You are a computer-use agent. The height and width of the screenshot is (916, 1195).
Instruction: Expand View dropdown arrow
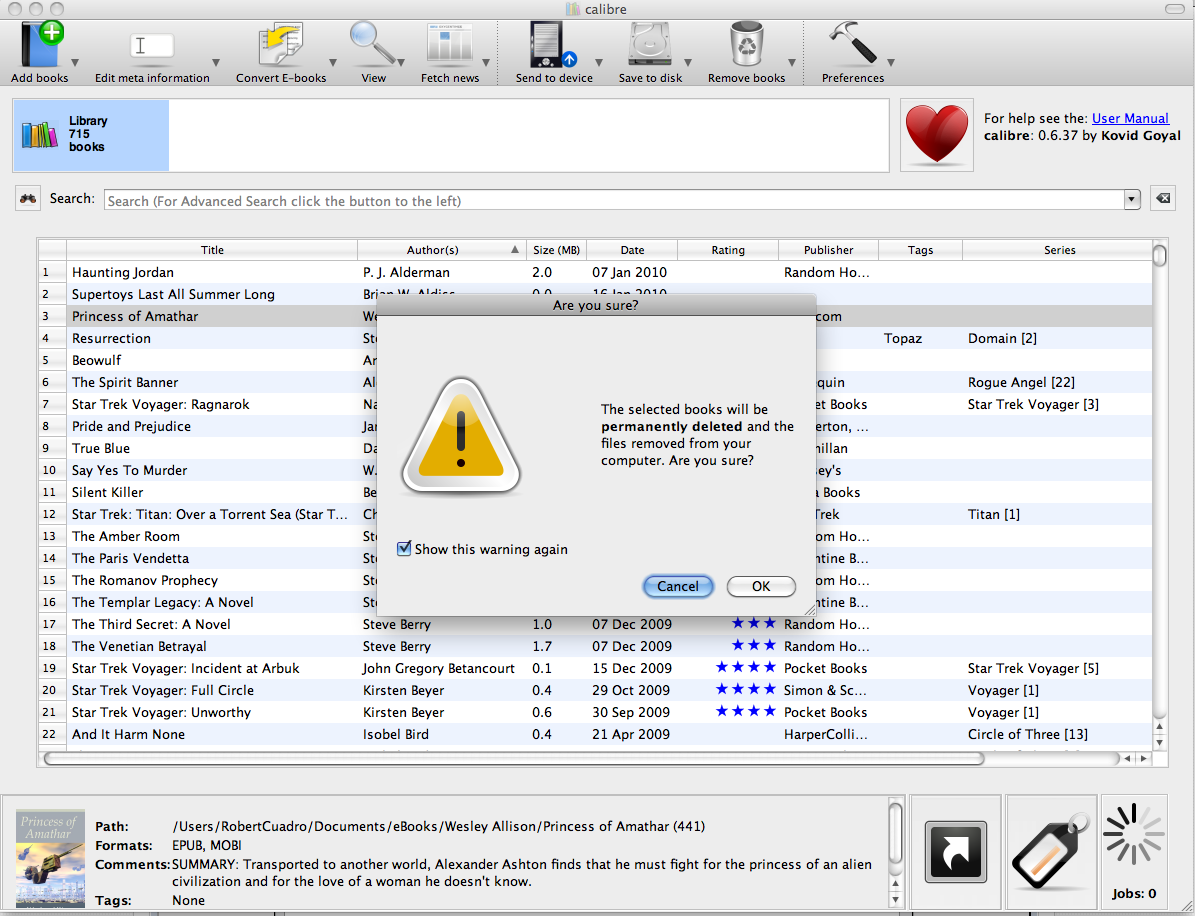pyautogui.click(x=401, y=63)
